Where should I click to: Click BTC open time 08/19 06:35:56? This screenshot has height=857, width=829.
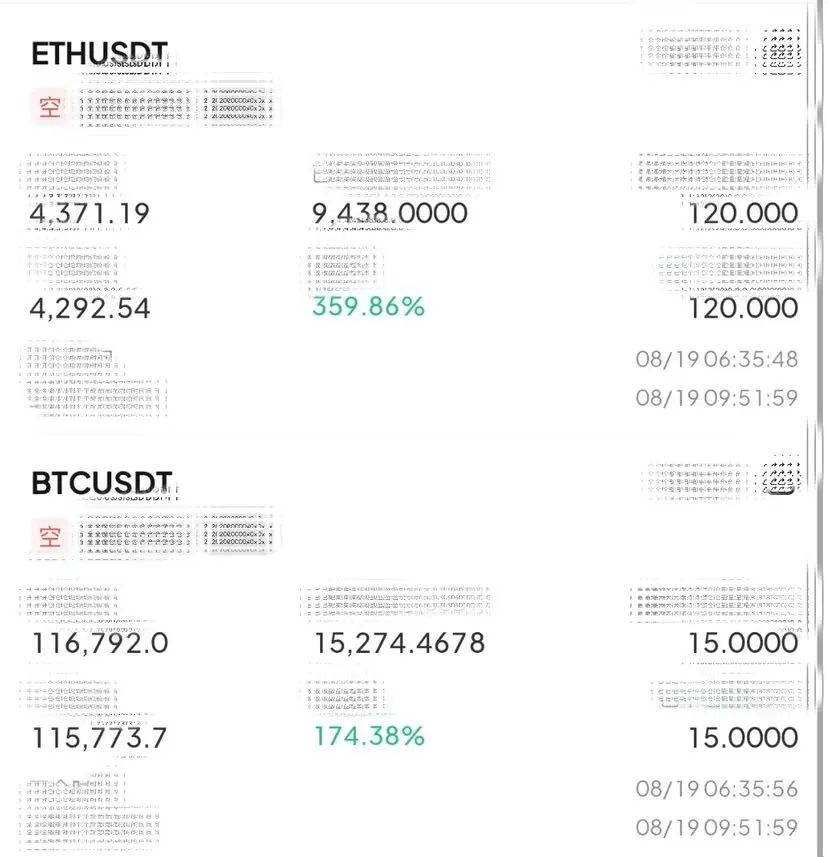click(x=716, y=789)
